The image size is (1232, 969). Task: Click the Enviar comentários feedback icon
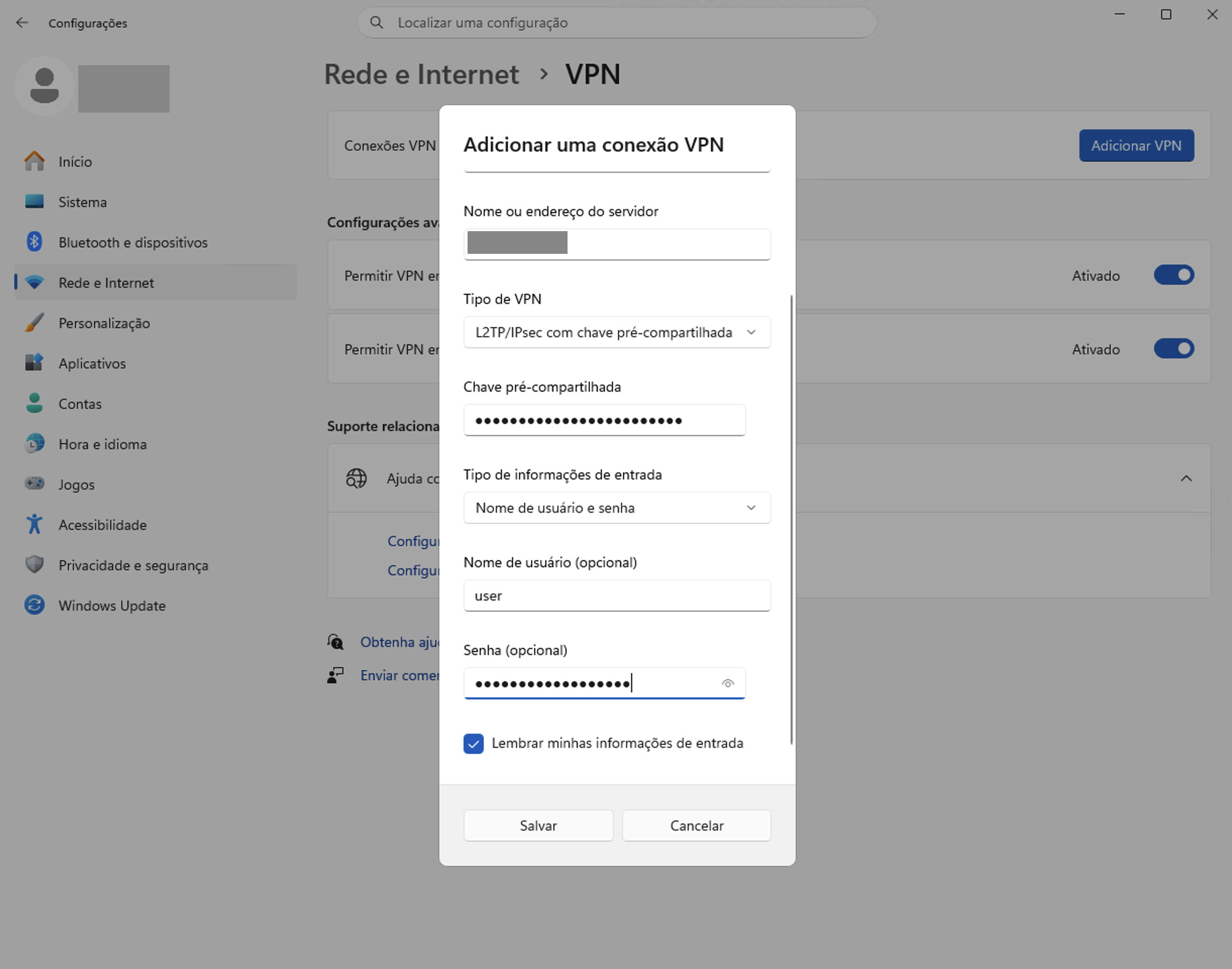tap(335, 675)
